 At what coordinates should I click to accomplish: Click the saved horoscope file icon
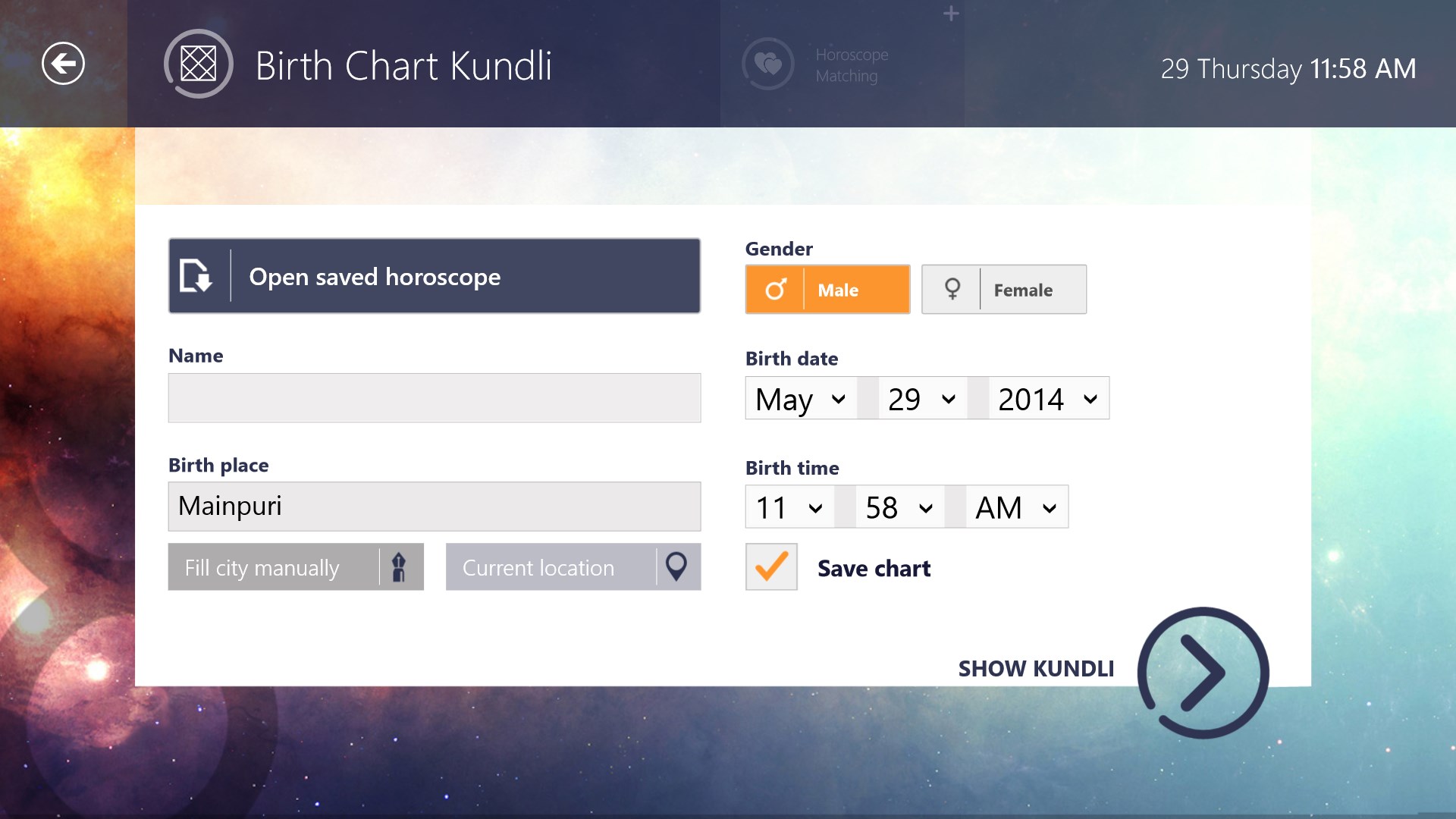tap(196, 276)
